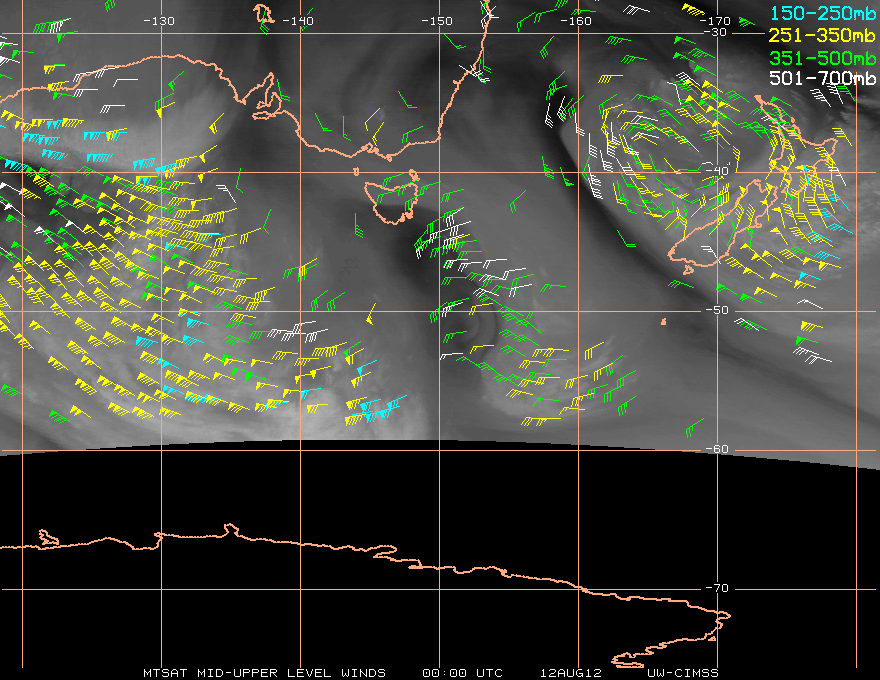
Task: Click the -160 longitude label
Action: [576, 21]
